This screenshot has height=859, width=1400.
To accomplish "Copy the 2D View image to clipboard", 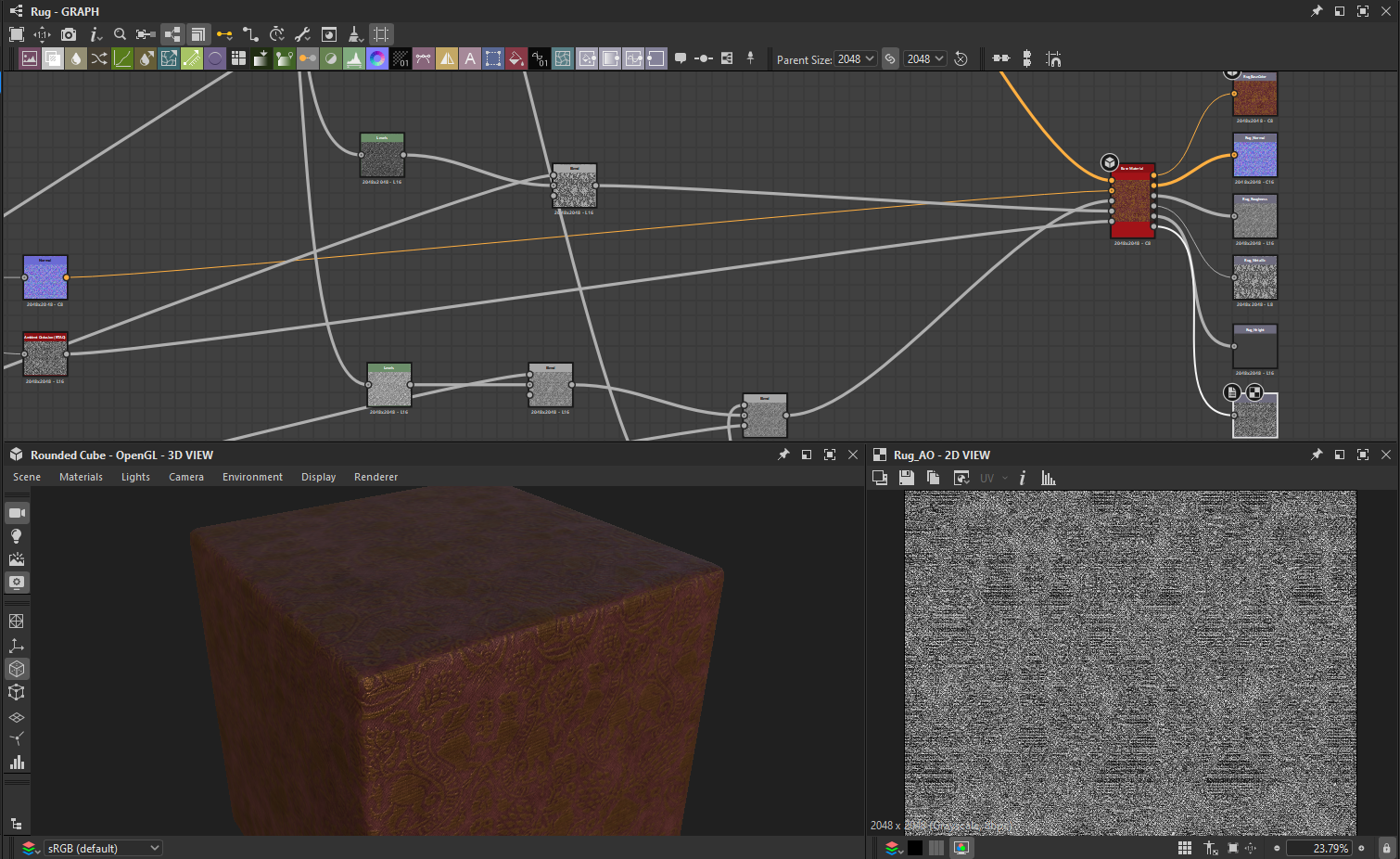I will 934,478.
